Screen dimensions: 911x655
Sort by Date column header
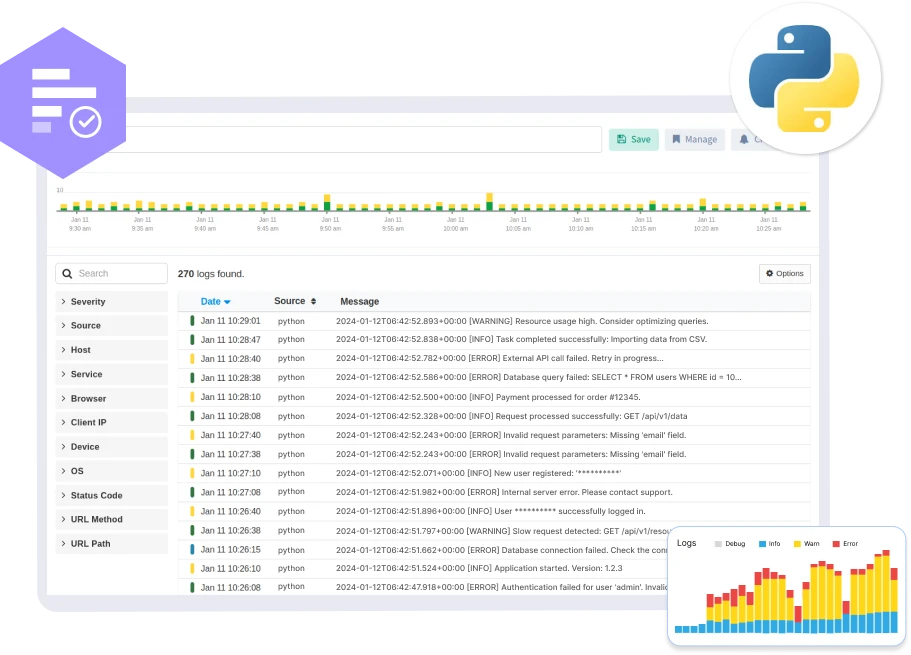[216, 302]
